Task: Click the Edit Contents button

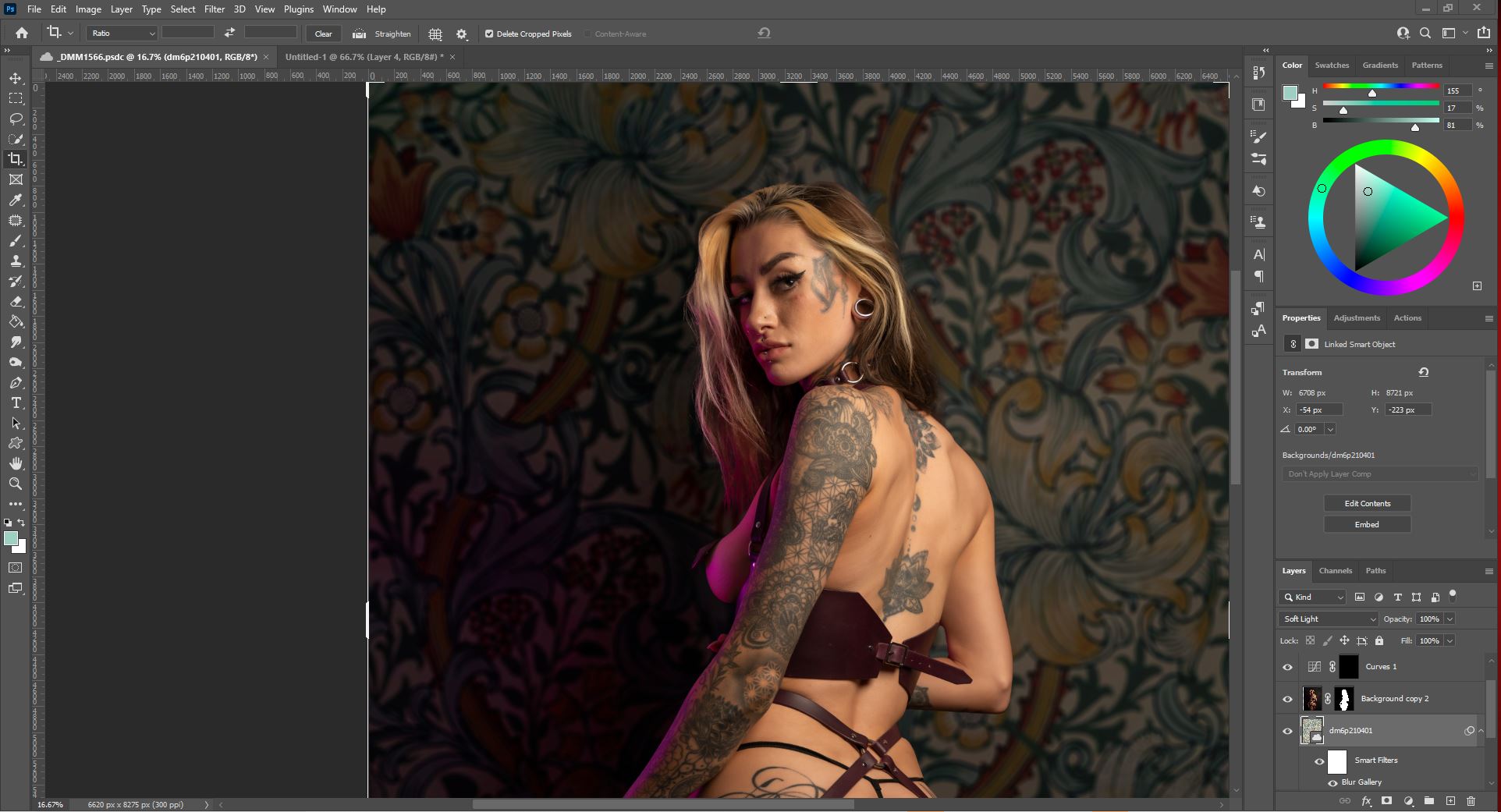Action: 1367,504
